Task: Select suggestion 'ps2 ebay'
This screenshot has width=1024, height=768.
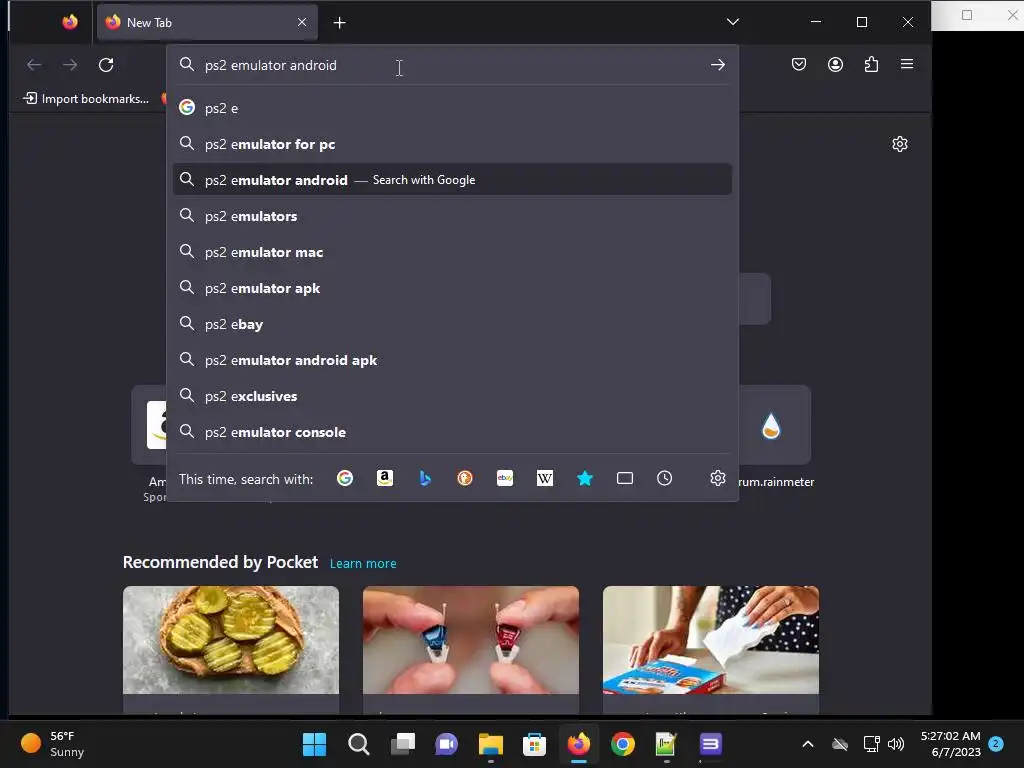Action: (452, 324)
